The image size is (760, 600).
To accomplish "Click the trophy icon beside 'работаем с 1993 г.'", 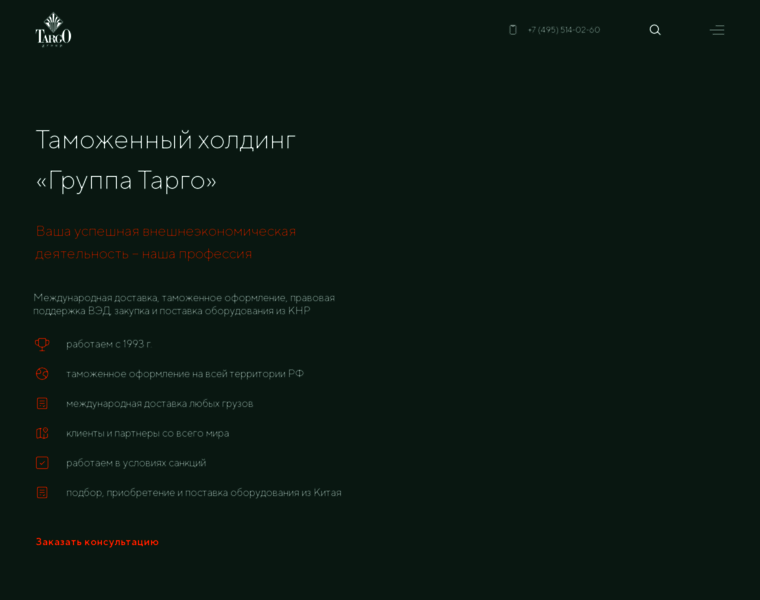I will (x=42, y=344).
